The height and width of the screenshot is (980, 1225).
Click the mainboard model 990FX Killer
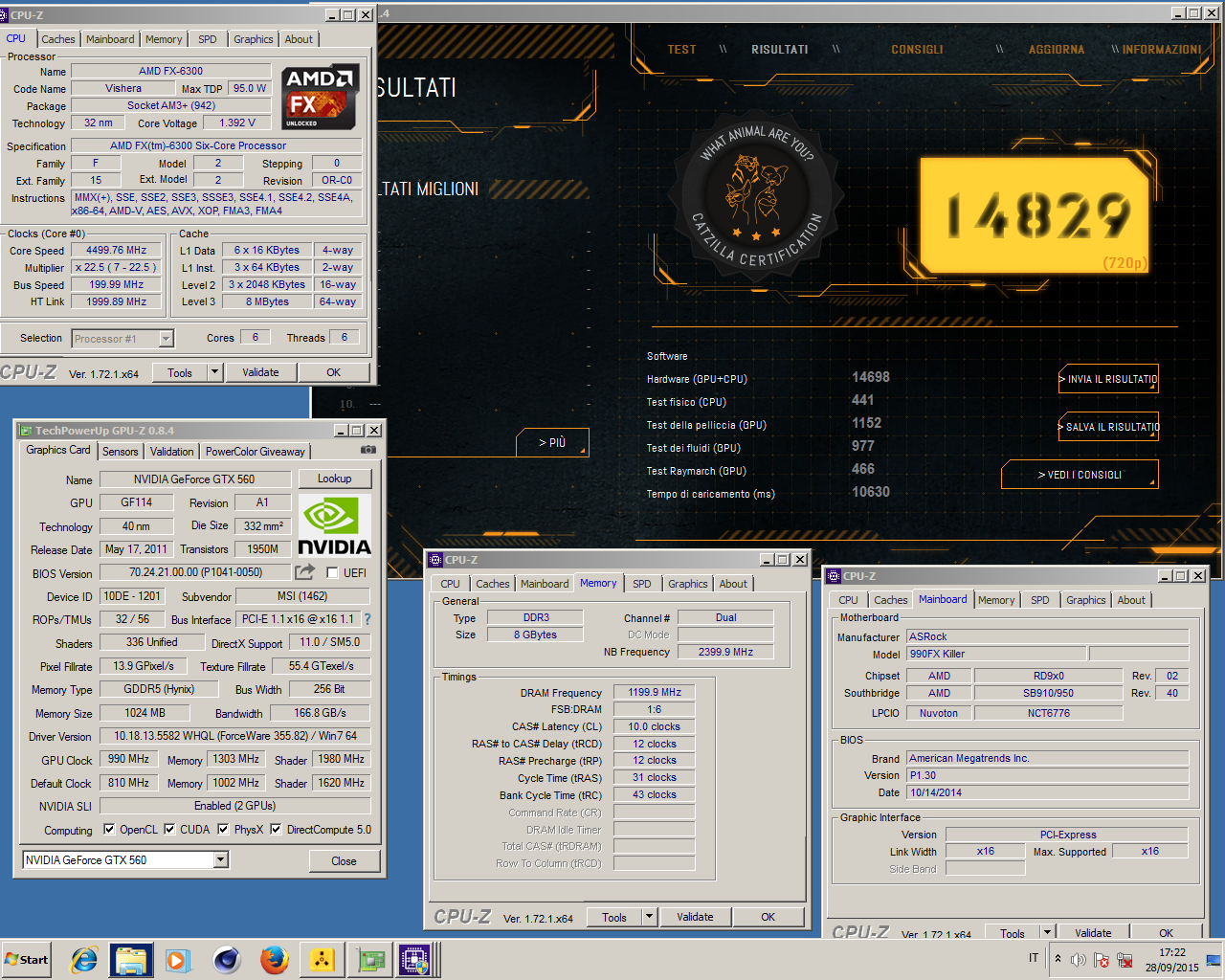click(x=996, y=654)
